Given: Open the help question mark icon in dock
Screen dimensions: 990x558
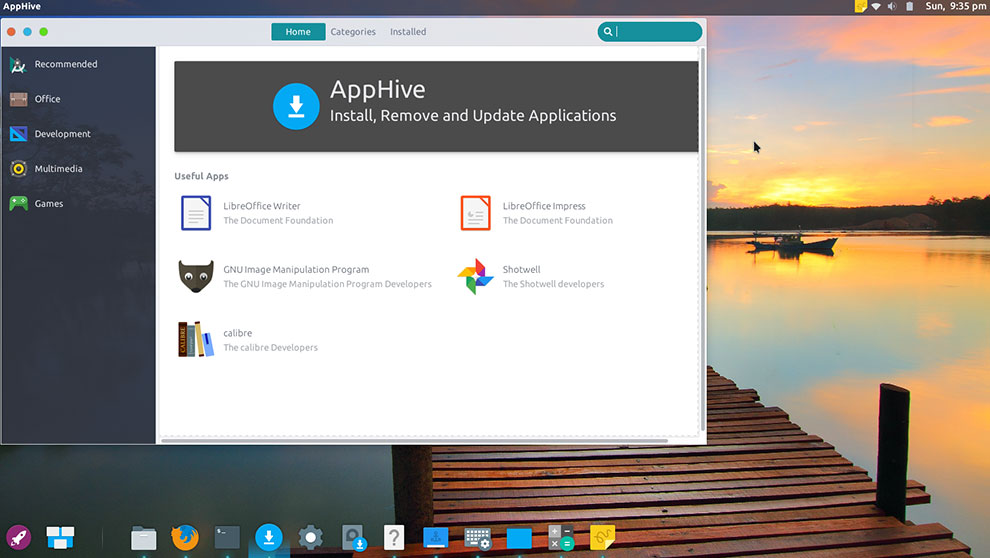Looking at the screenshot, I should pos(394,538).
